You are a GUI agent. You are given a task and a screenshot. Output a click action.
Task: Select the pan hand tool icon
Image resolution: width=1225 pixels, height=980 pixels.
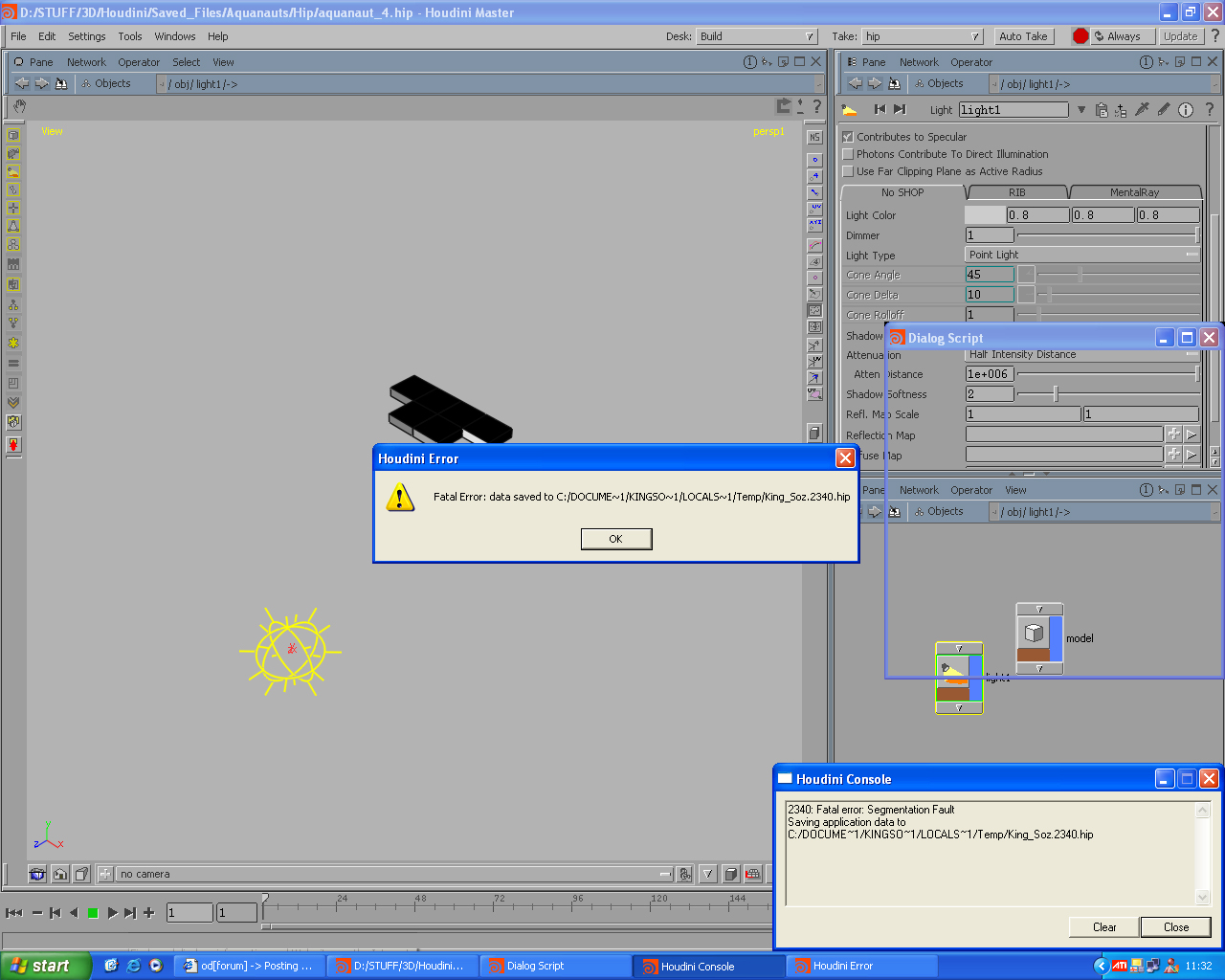tap(20, 106)
